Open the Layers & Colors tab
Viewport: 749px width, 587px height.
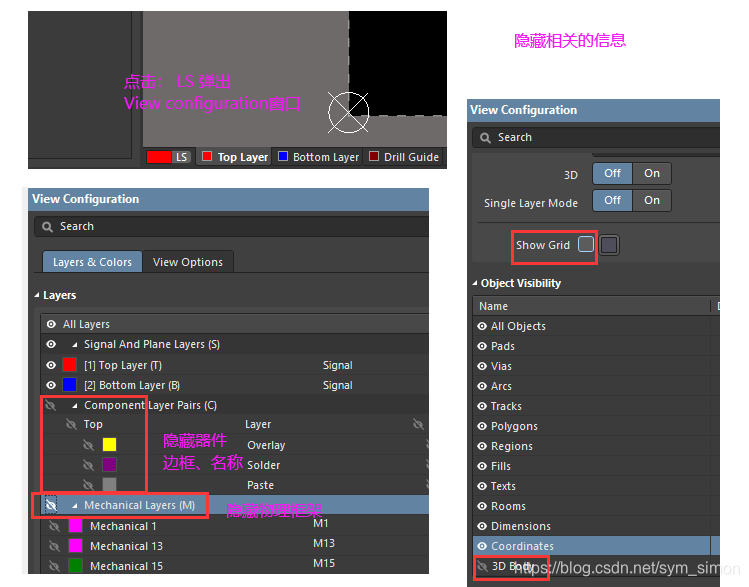92,262
